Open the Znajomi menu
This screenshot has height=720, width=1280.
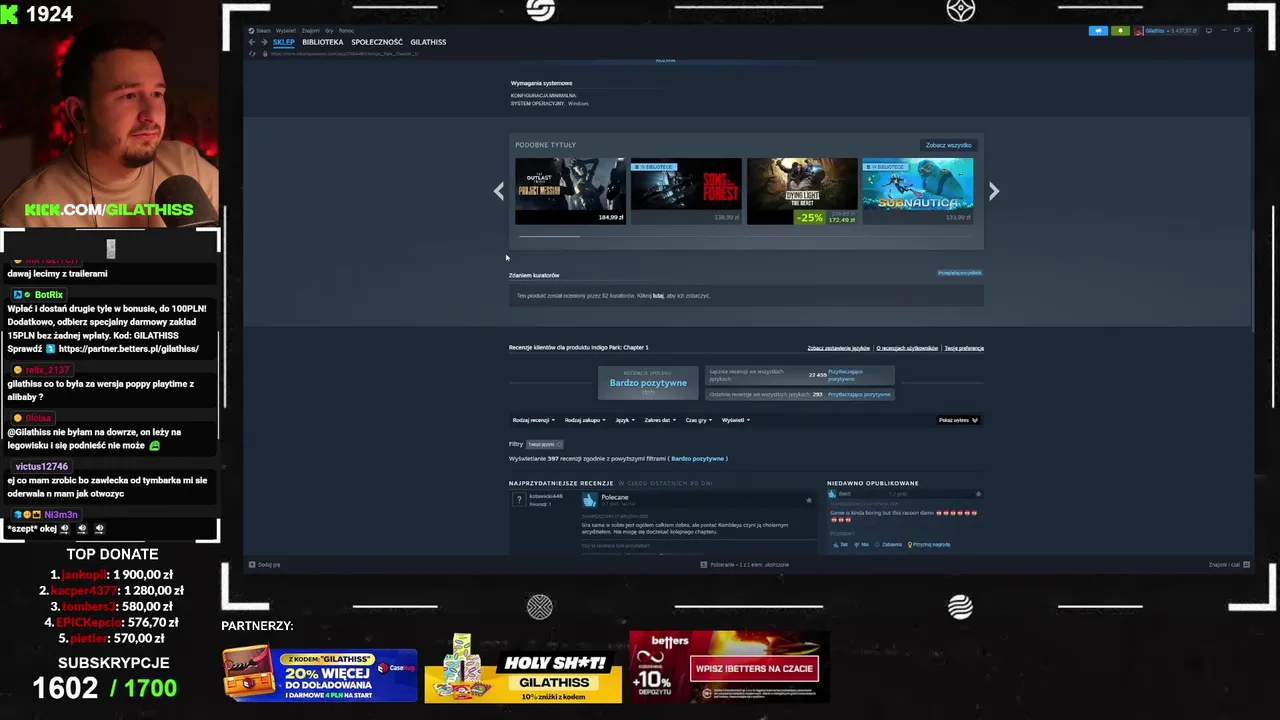tap(311, 31)
